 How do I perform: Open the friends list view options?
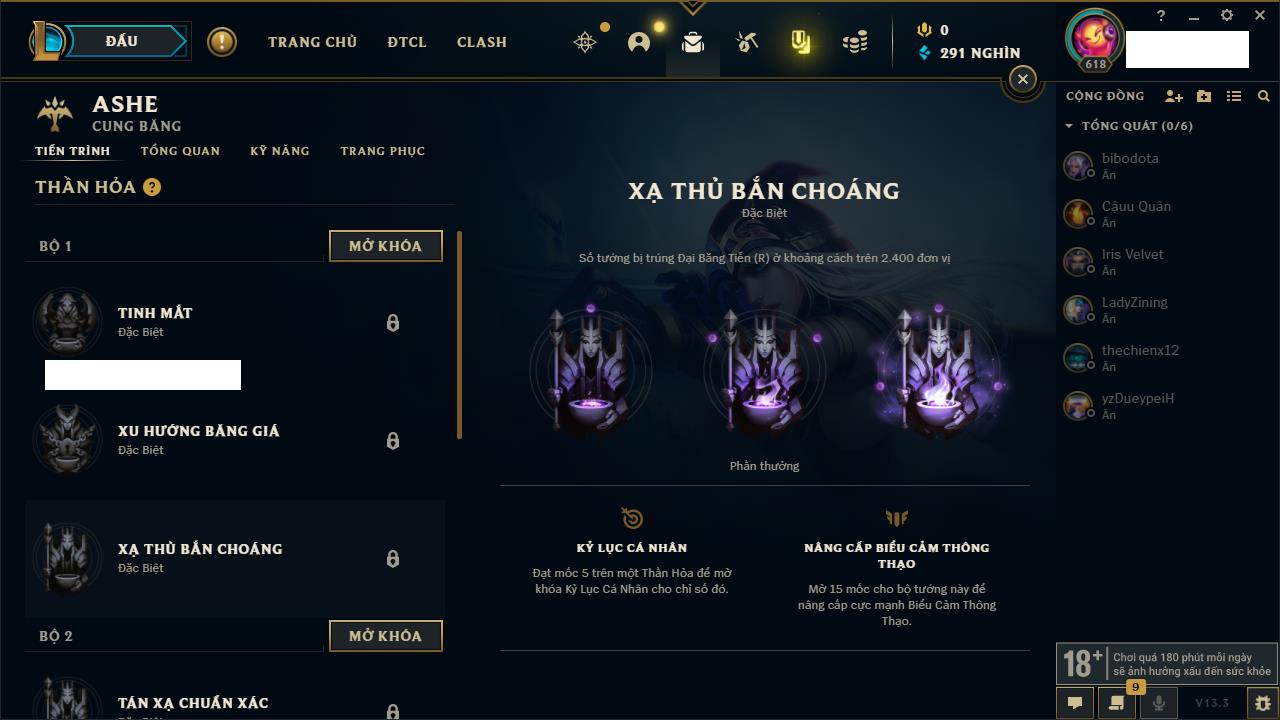point(1234,96)
